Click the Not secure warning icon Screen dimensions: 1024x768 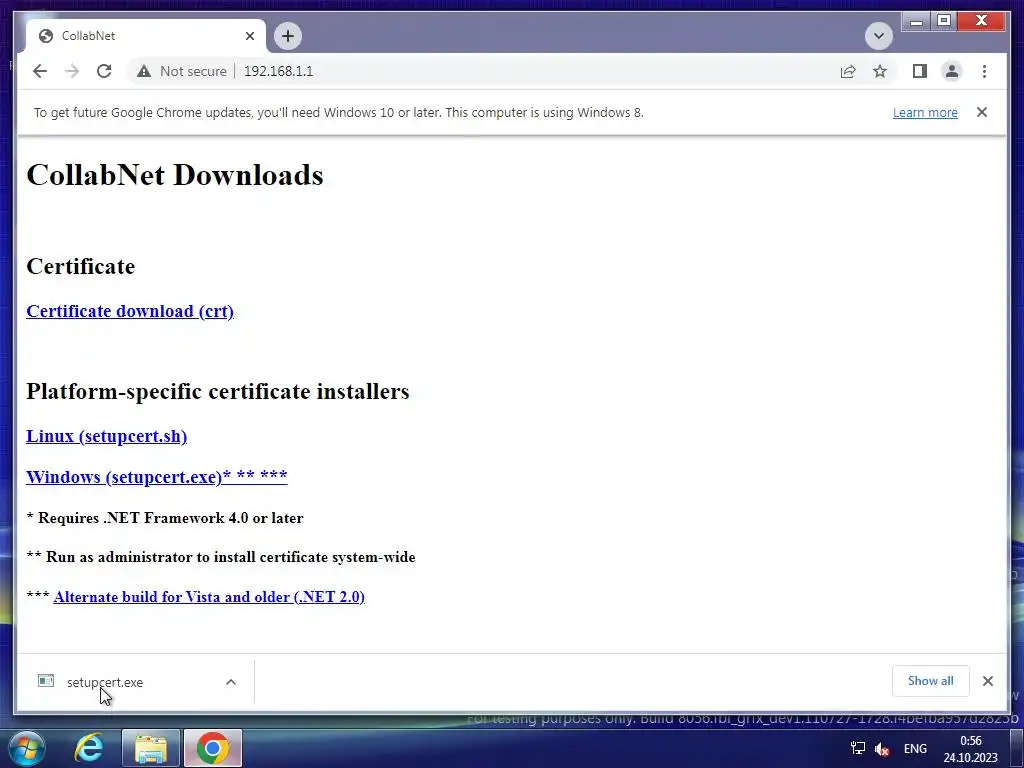click(x=144, y=71)
